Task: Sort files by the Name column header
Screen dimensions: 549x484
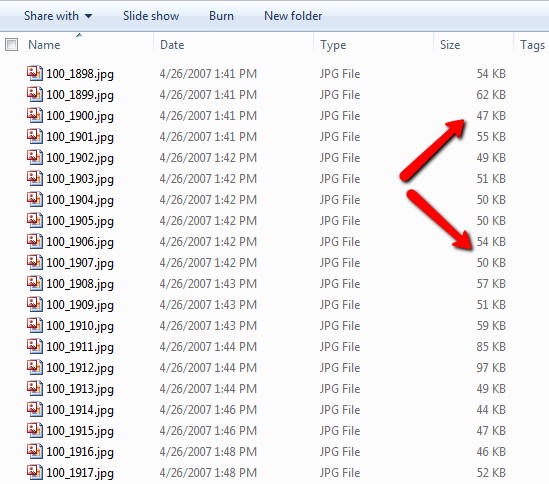Action: [x=44, y=45]
